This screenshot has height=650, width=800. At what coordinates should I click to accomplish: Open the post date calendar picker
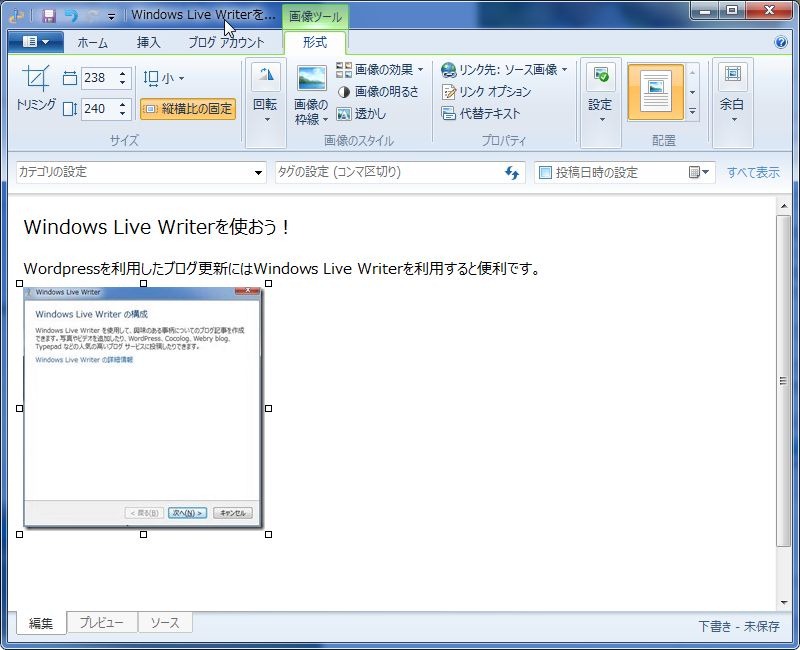coord(698,172)
